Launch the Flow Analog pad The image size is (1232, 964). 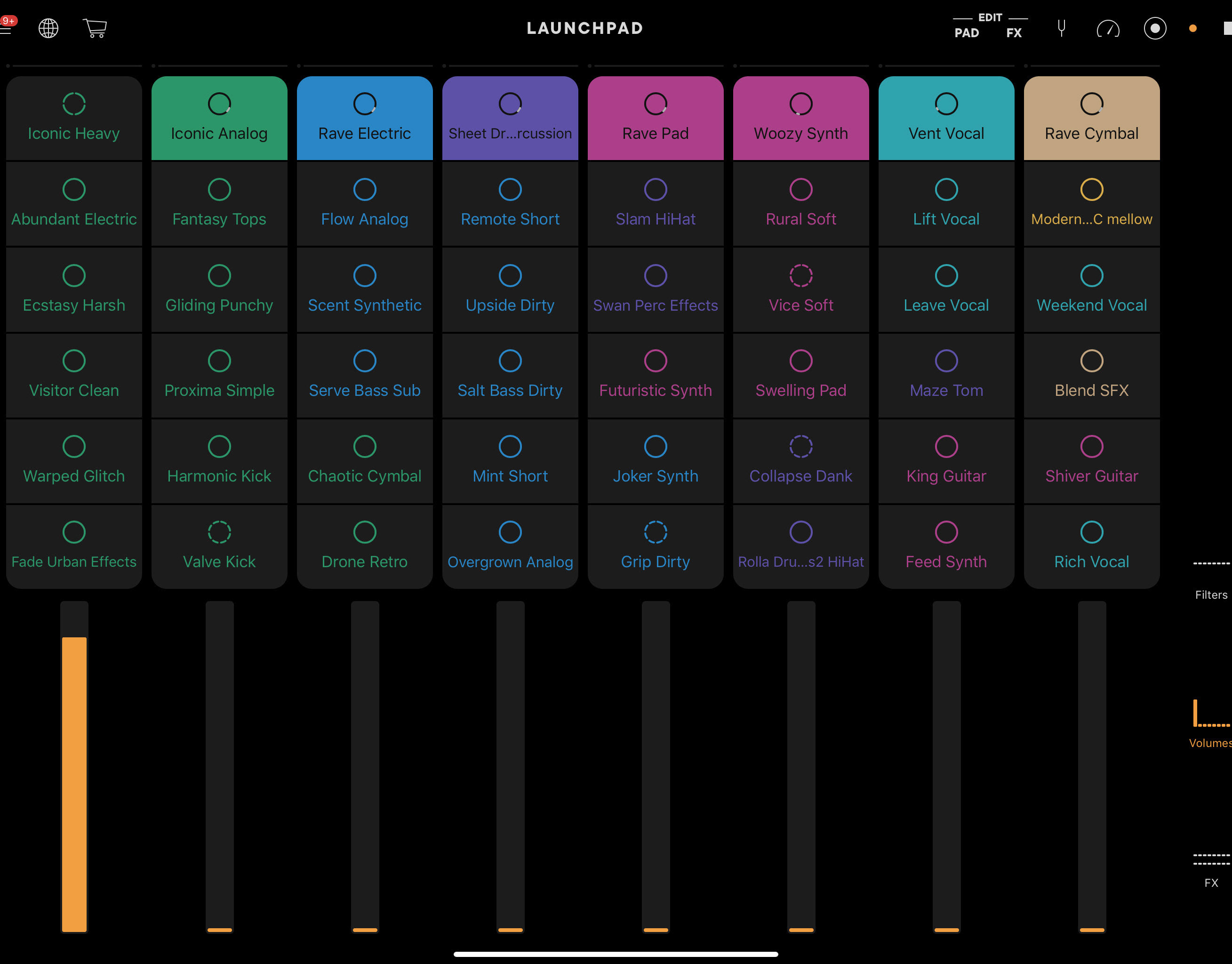coord(364,204)
